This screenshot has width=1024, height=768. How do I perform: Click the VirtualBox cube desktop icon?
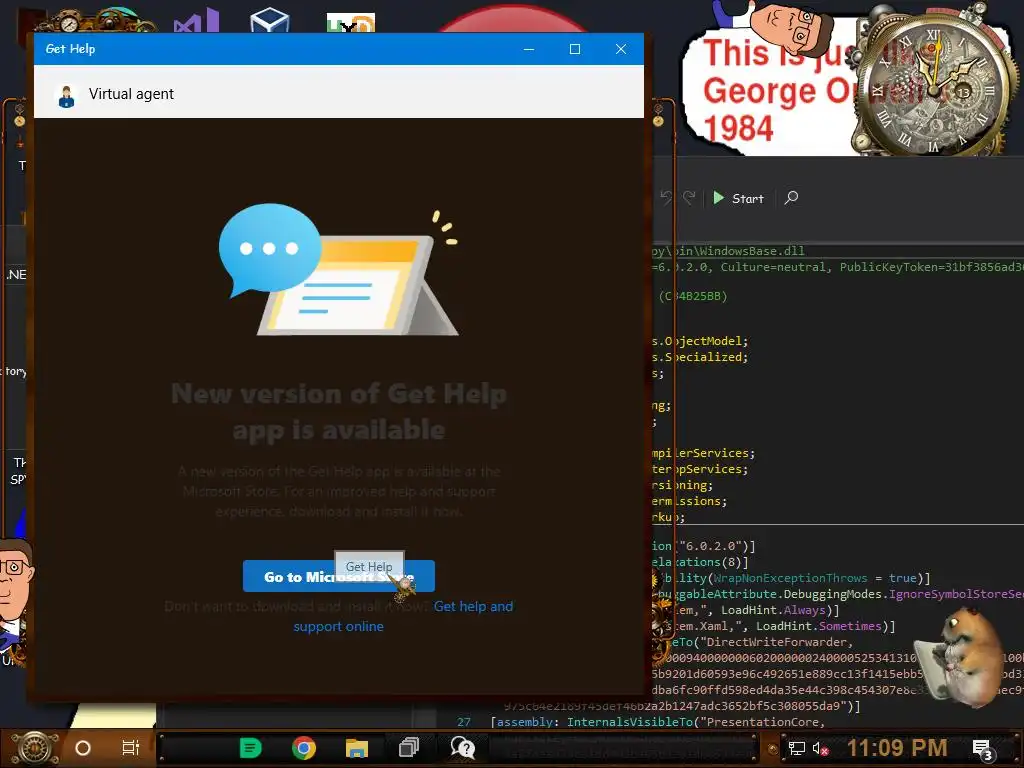click(x=269, y=20)
